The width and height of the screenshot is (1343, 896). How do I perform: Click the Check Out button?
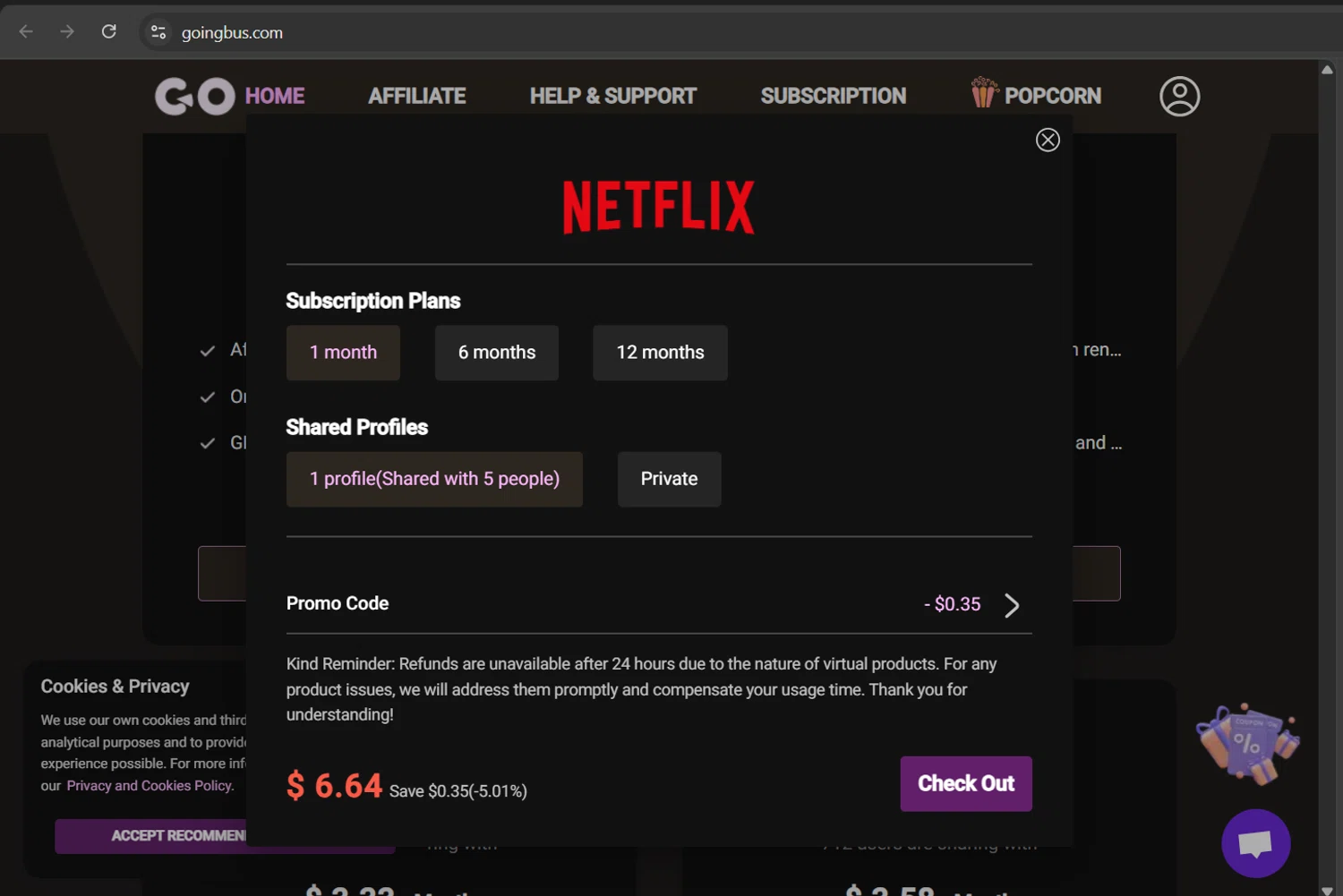tap(966, 784)
